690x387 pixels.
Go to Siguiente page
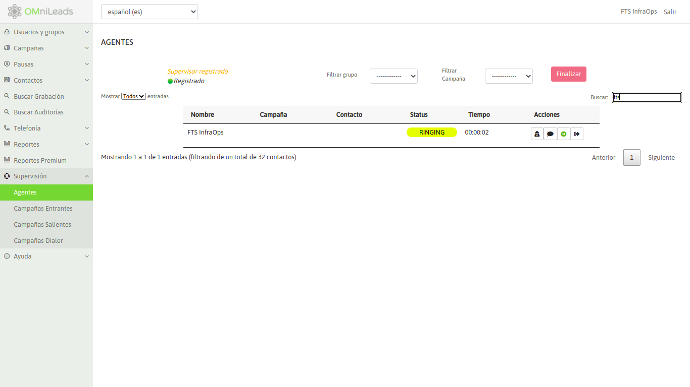pos(661,158)
